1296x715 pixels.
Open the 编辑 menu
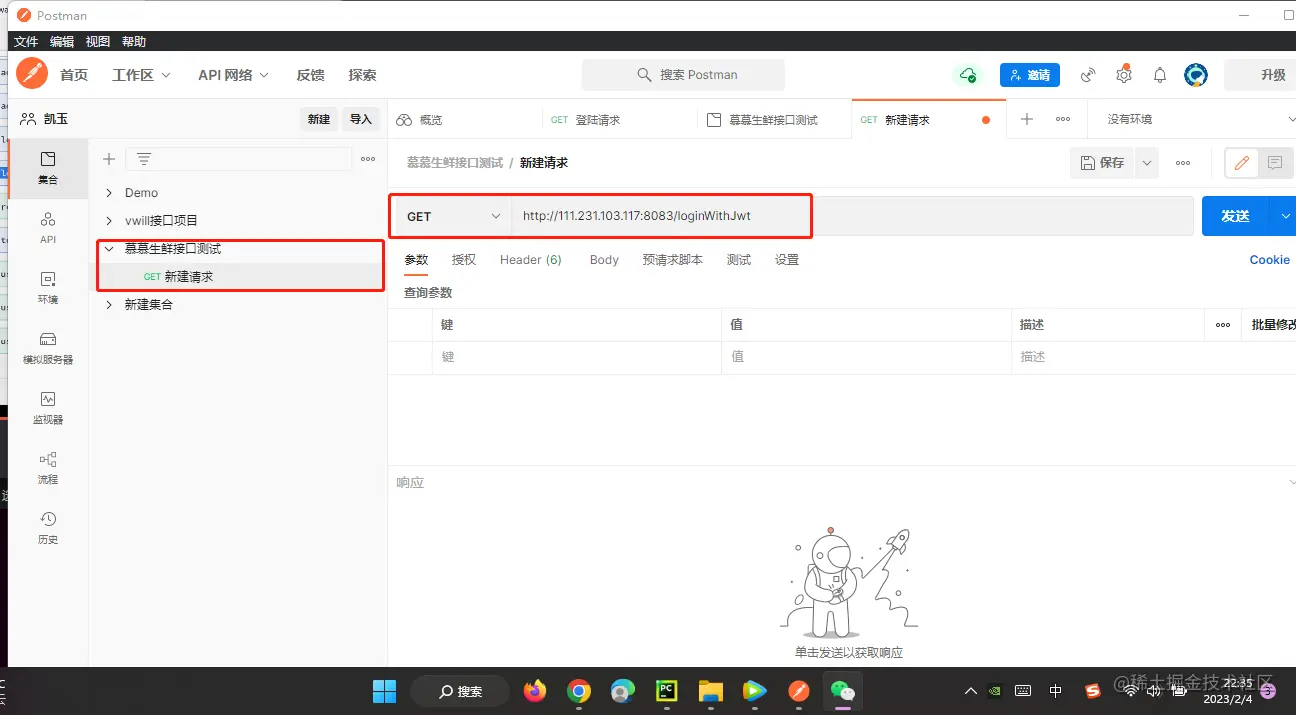click(x=62, y=42)
